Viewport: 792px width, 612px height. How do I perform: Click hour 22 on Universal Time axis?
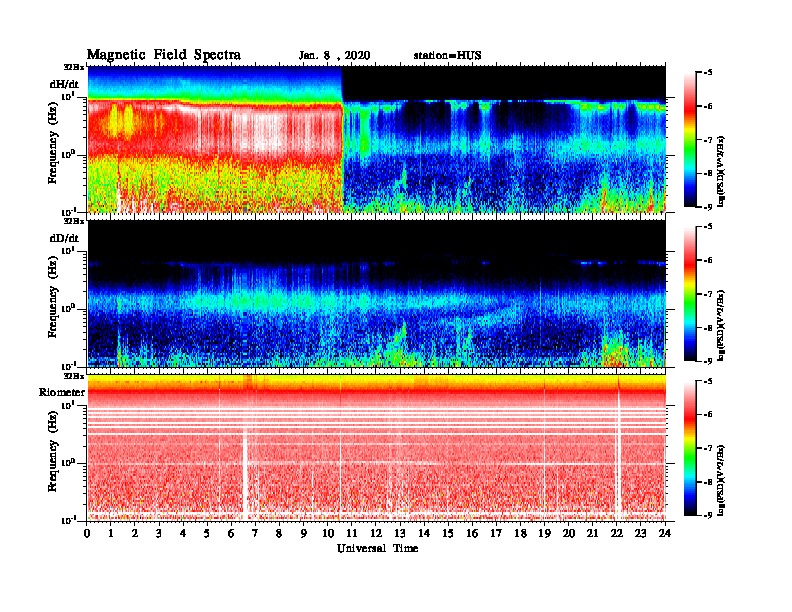tap(617, 534)
